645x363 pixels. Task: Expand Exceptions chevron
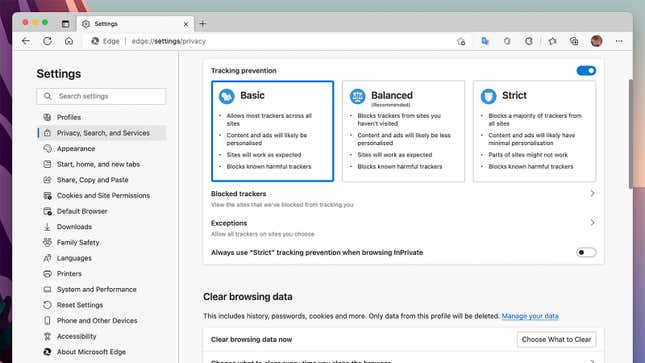[592, 223]
